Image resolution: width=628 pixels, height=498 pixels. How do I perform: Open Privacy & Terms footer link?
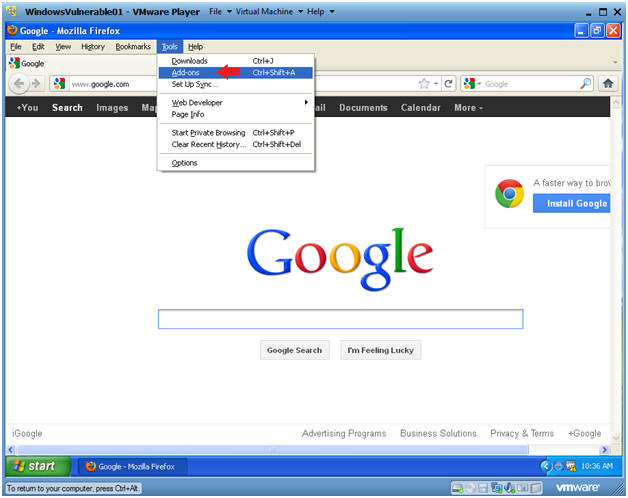(522, 433)
